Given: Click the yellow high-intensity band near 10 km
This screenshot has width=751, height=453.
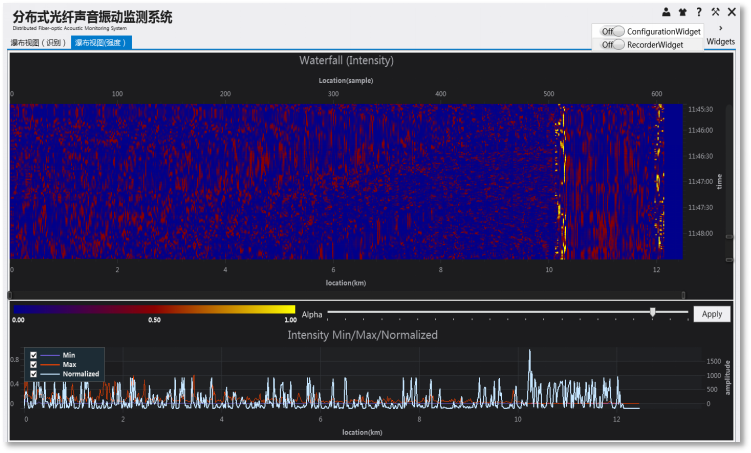Looking at the screenshot, I should coord(561,182).
